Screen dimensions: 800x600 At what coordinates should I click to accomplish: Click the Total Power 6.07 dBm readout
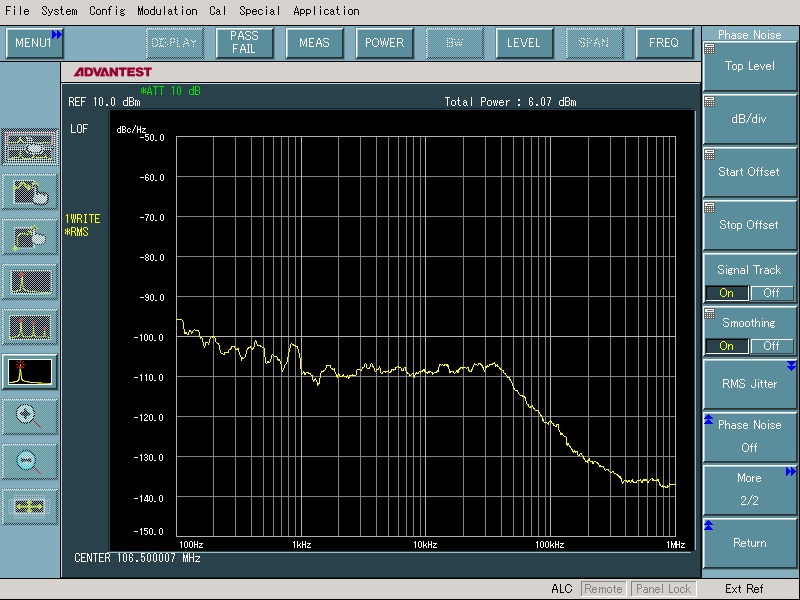pos(510,102)
